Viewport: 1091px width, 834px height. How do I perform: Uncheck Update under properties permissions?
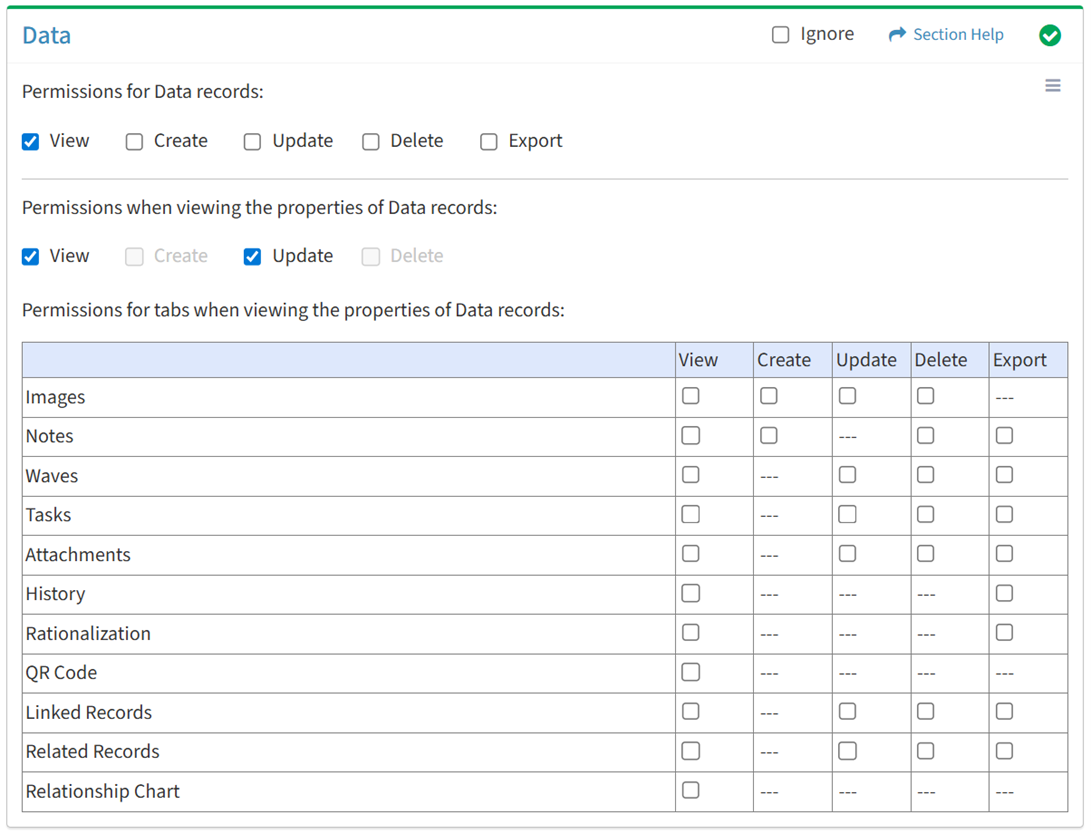[x=252, y=257]
